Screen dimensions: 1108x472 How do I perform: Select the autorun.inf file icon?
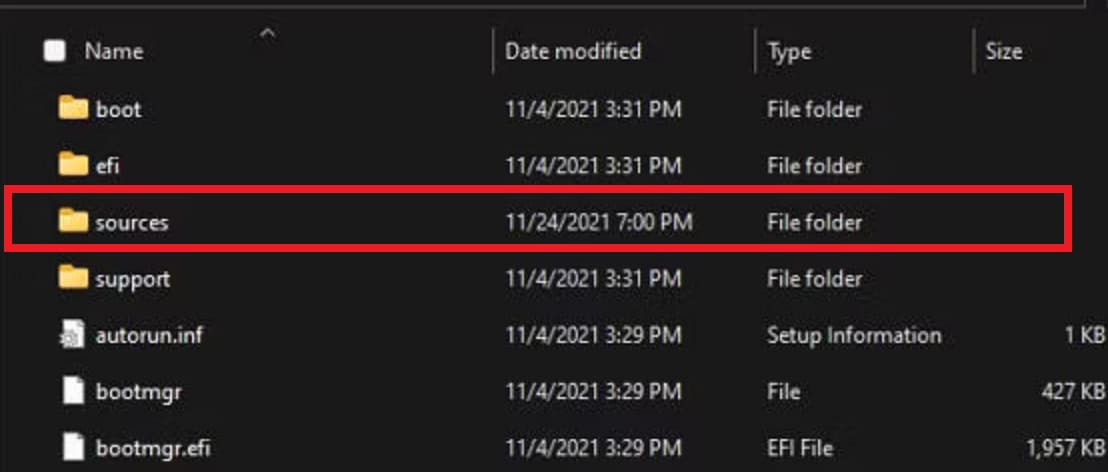click(x=73, y=335)
